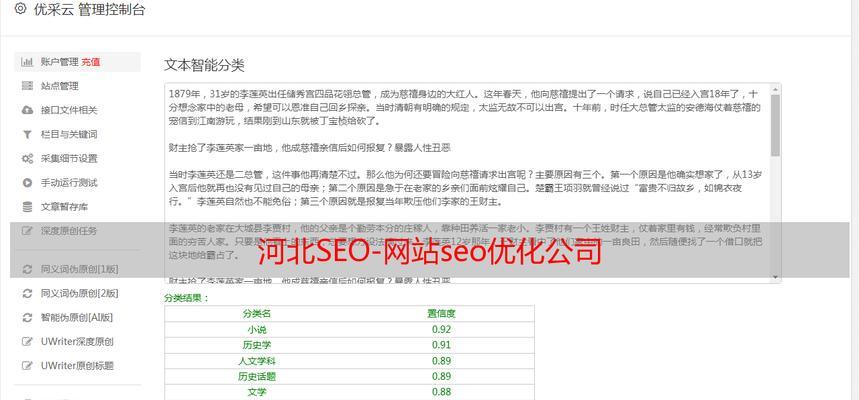
Task: Click the refresh icon for 智能伪原创[AI版]
Action: coord(27,317)
